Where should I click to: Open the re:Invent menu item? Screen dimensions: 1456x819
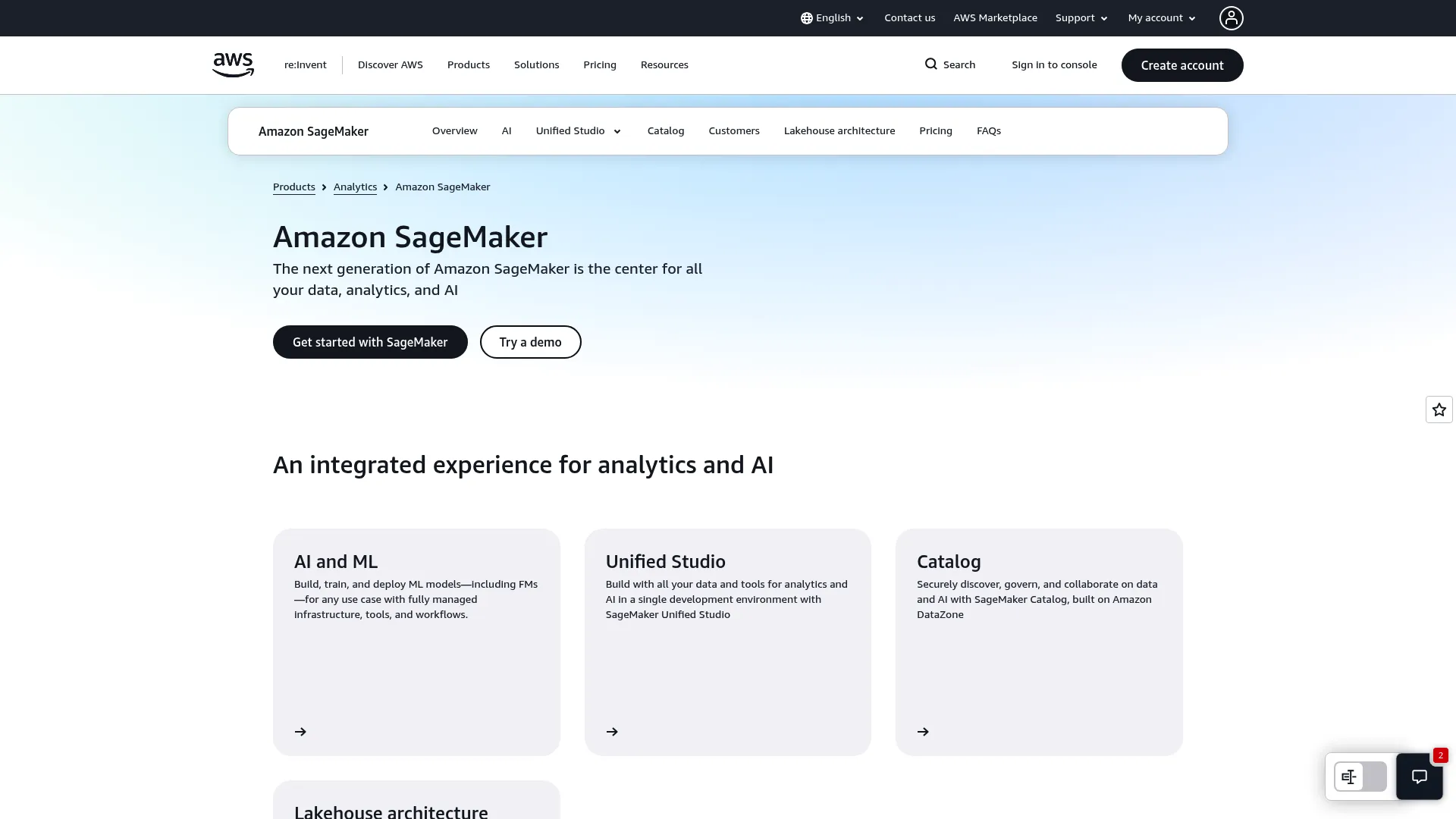point(305,65)
